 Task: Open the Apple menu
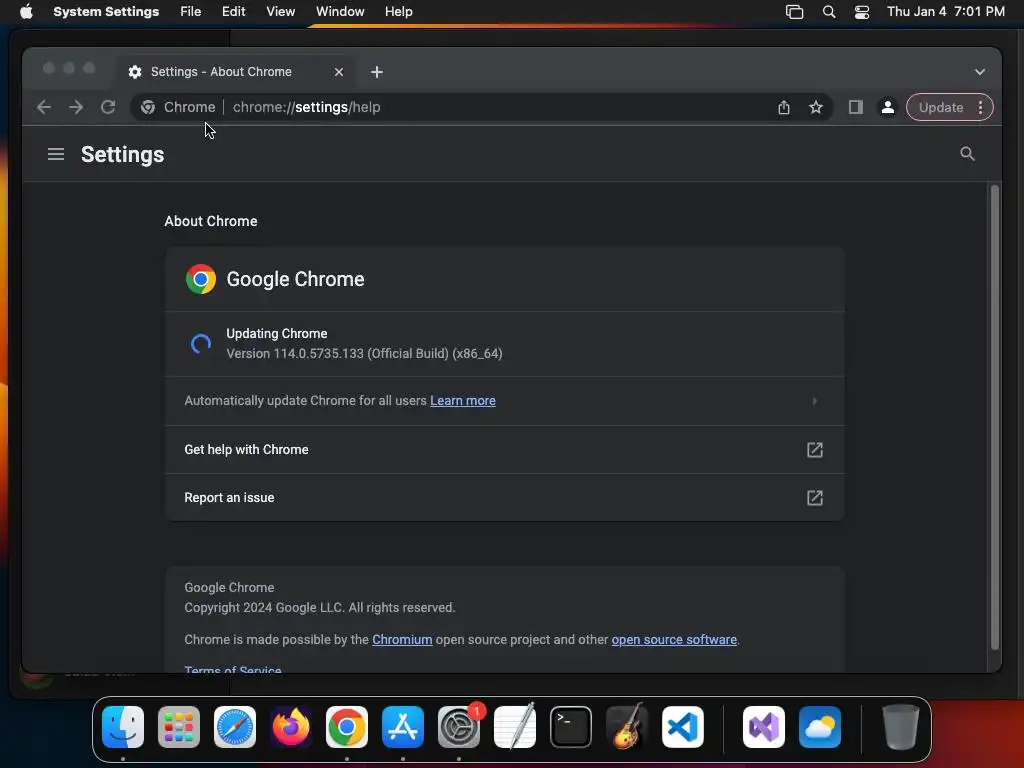click(26, 12)
